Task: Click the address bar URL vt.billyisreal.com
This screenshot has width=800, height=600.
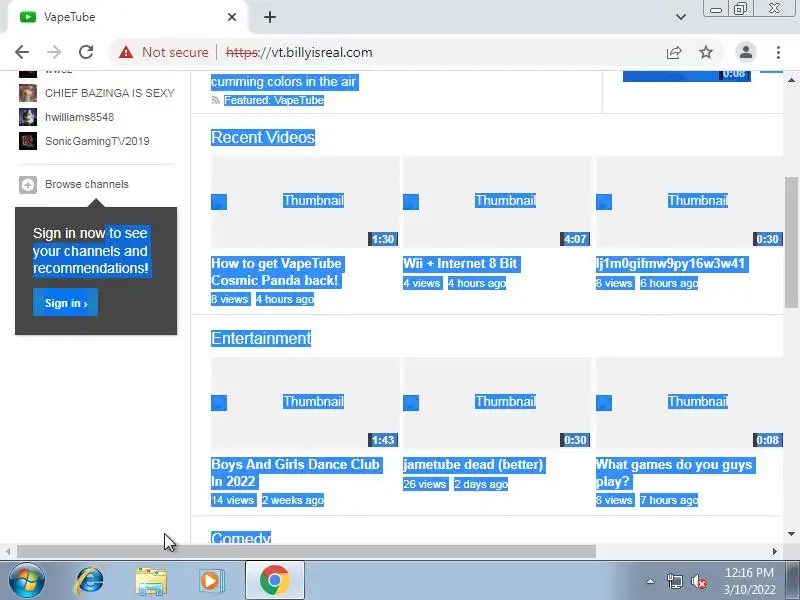Action: click(x=299, y=52)
